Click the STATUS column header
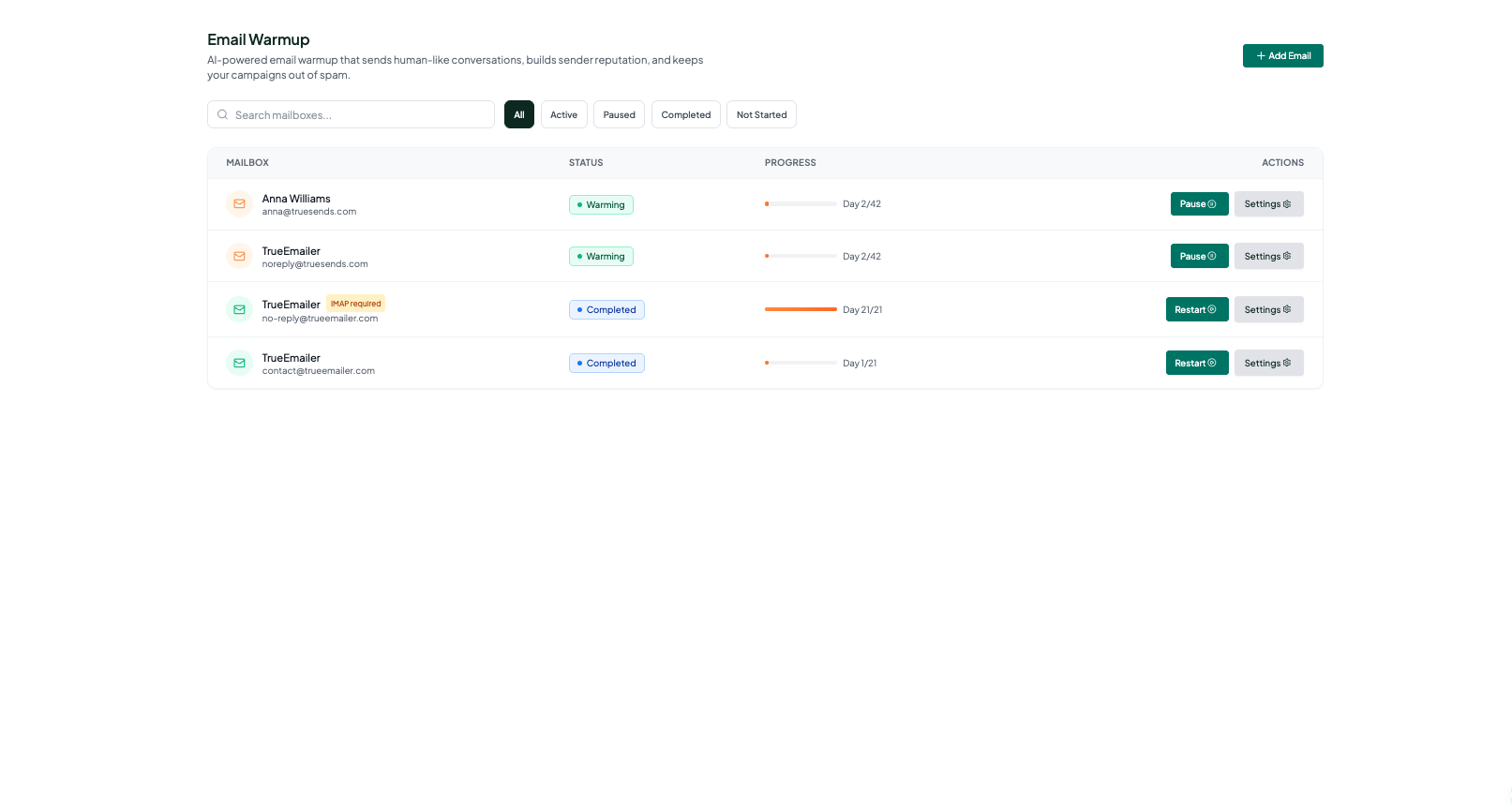1512x805 pixels. 586,163
